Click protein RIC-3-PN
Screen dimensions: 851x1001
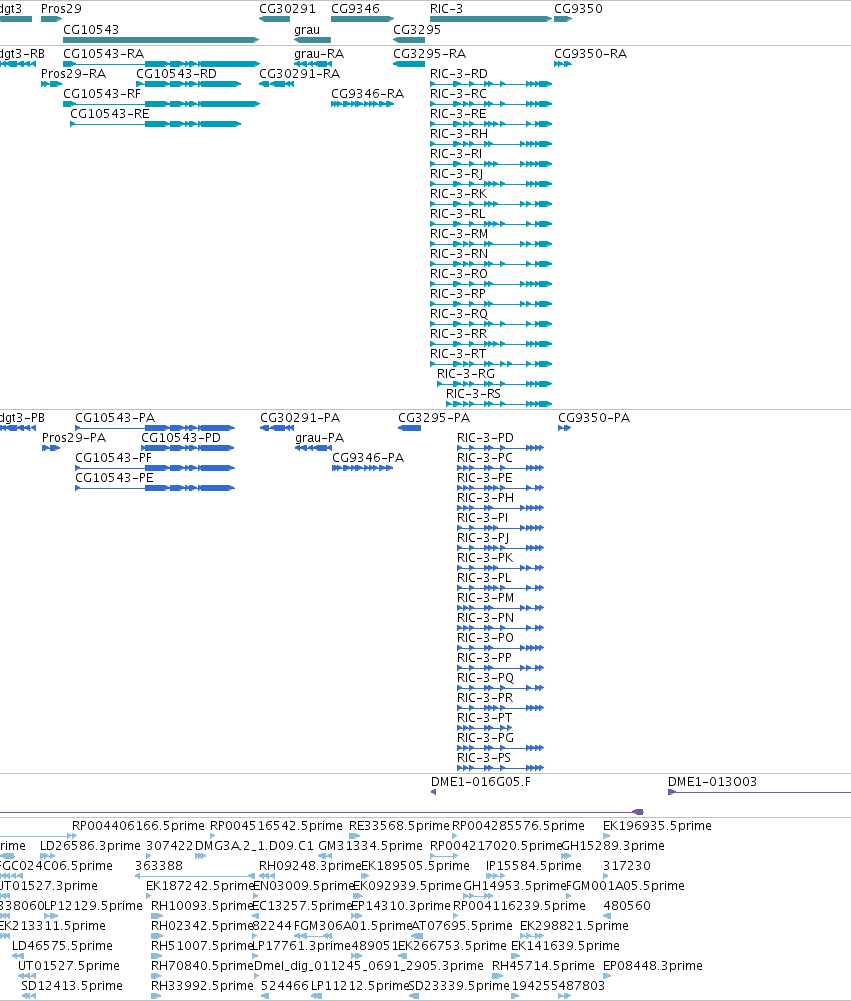coord(485,618)
